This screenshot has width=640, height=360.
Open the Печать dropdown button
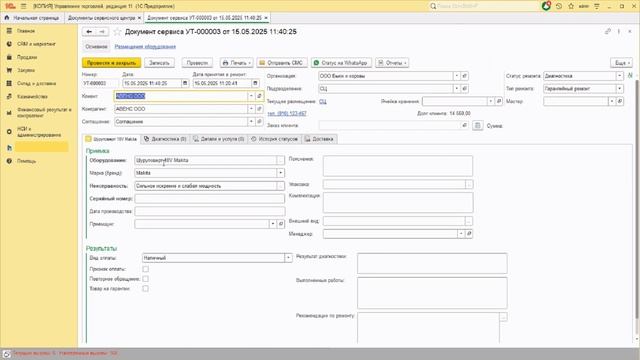pyautogui.click(x=236, y=63)
